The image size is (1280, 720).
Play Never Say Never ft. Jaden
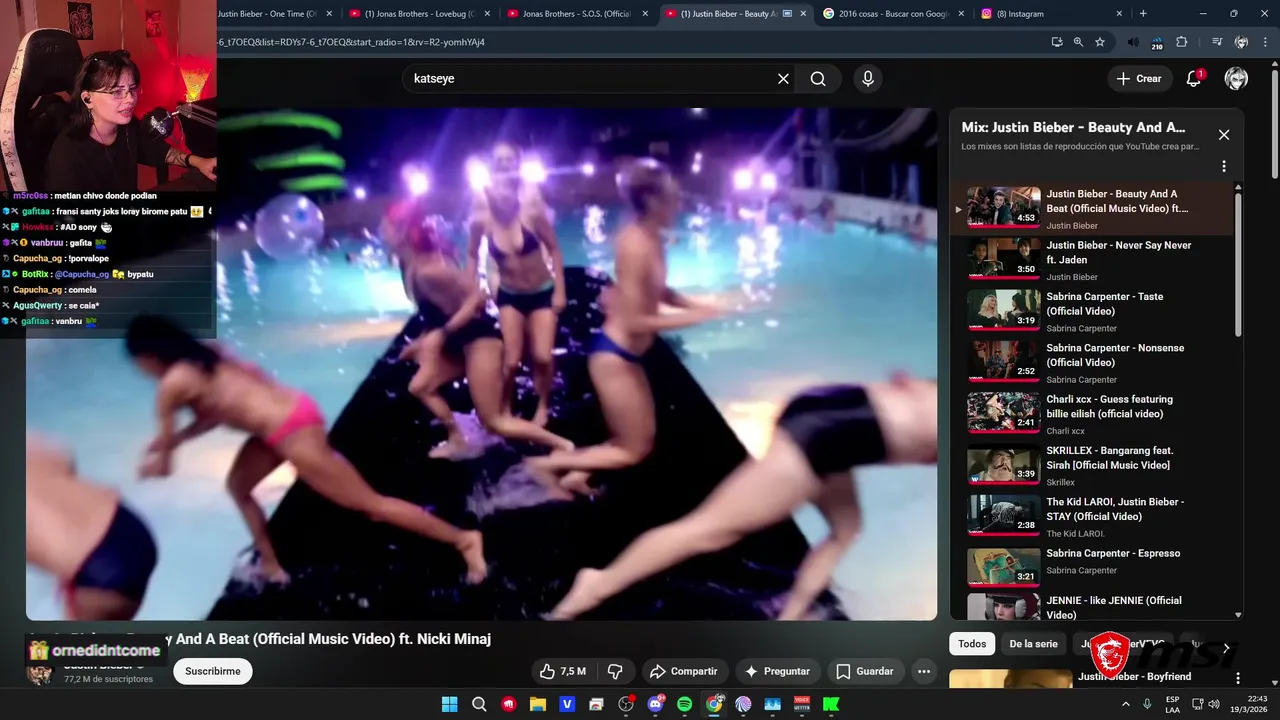[x=1092, y=260]
